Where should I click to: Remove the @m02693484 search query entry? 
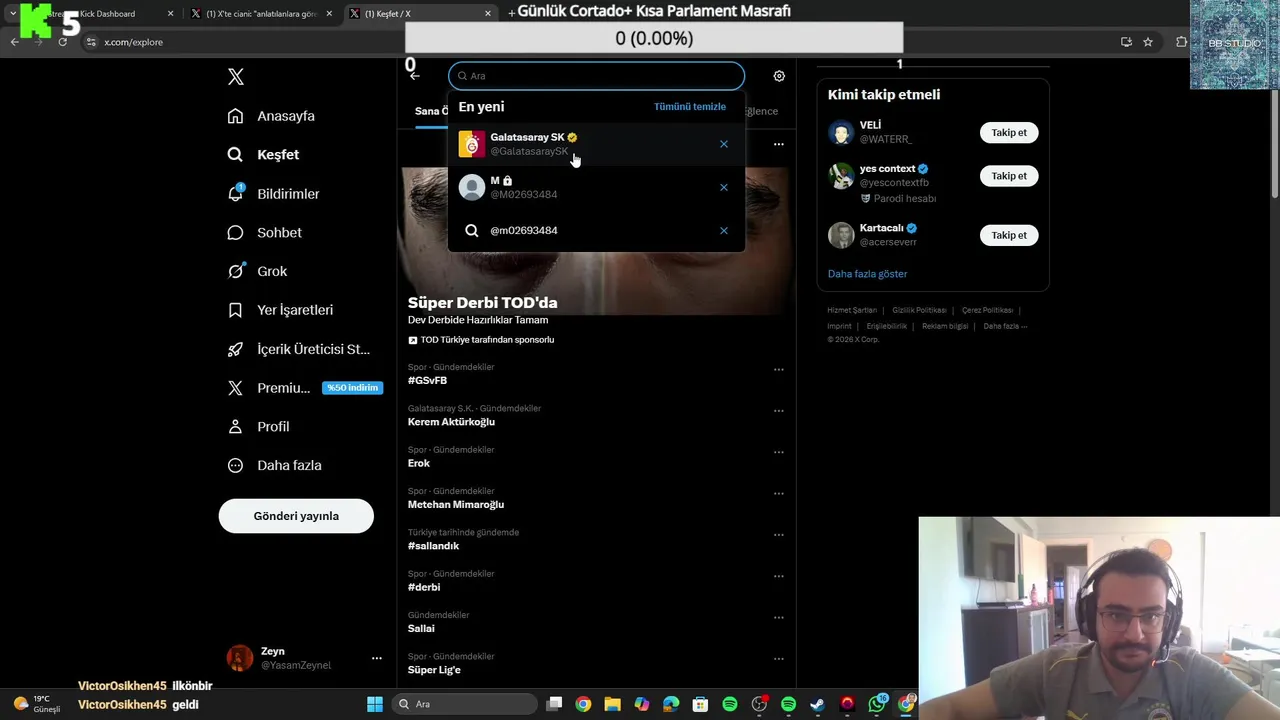pyautogui.click(x=724, y=231)
